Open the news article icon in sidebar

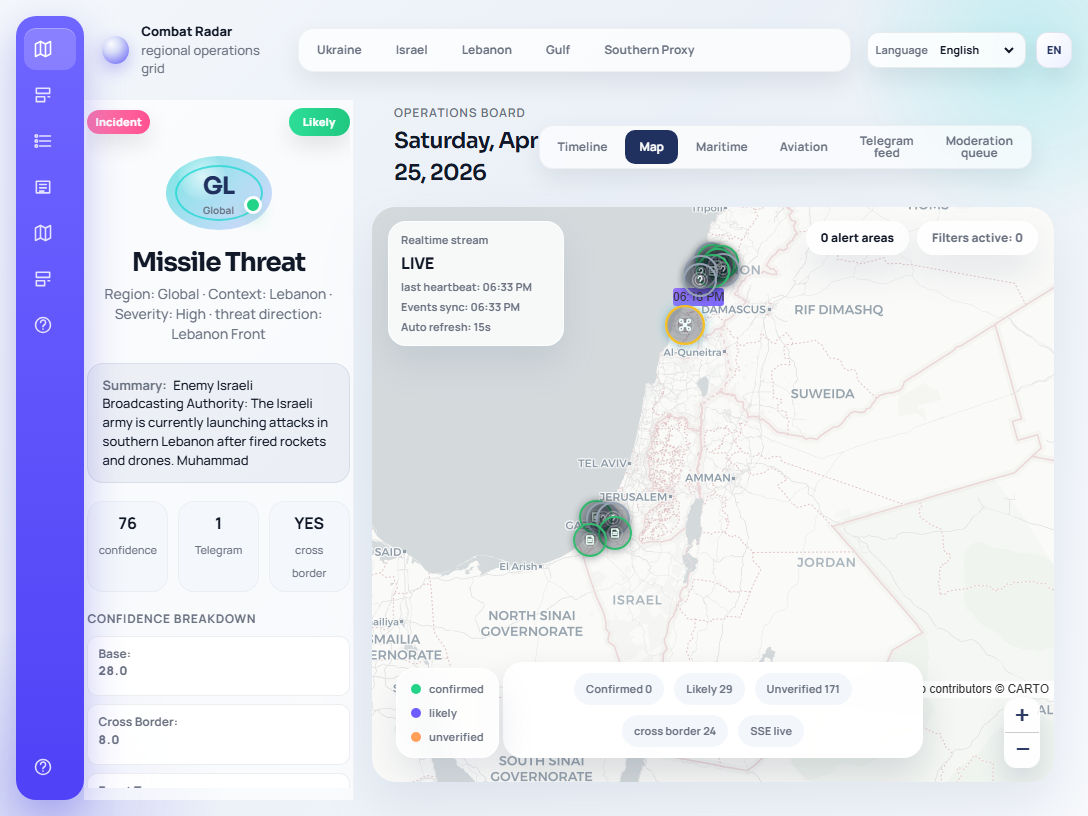click(43, 187)
